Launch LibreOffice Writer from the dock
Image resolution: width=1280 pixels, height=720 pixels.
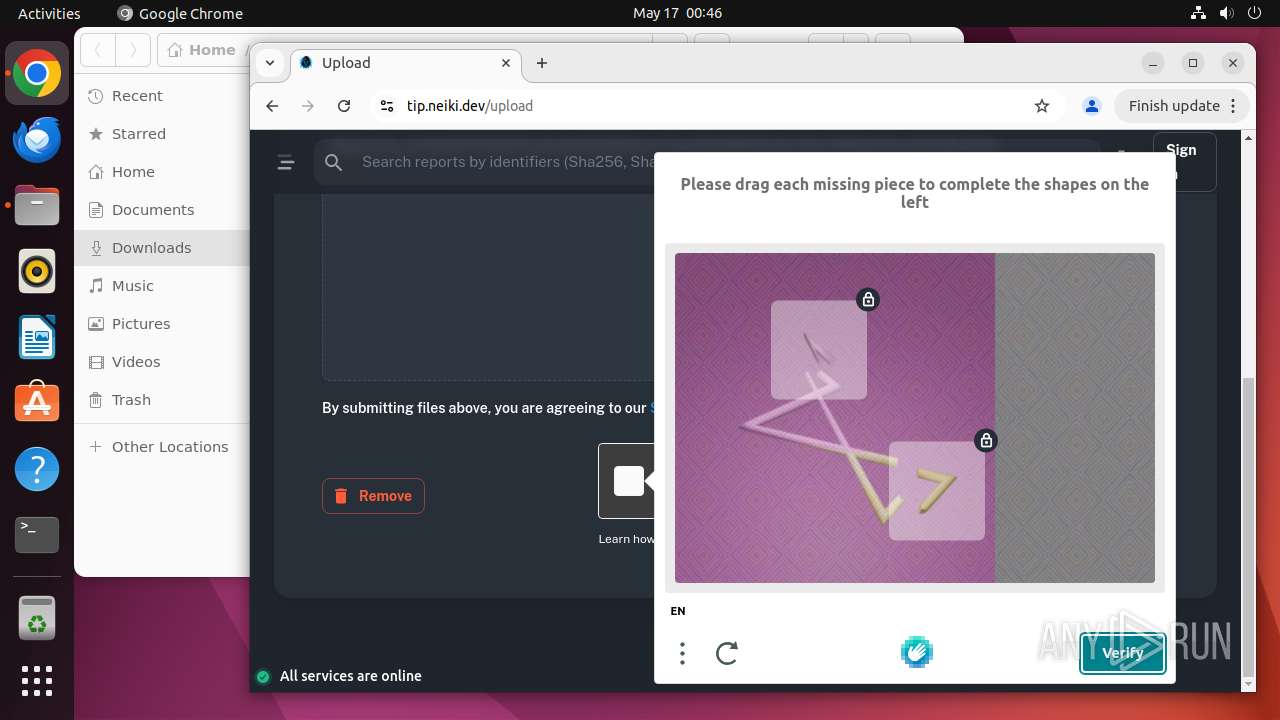[x=37, y=337]
